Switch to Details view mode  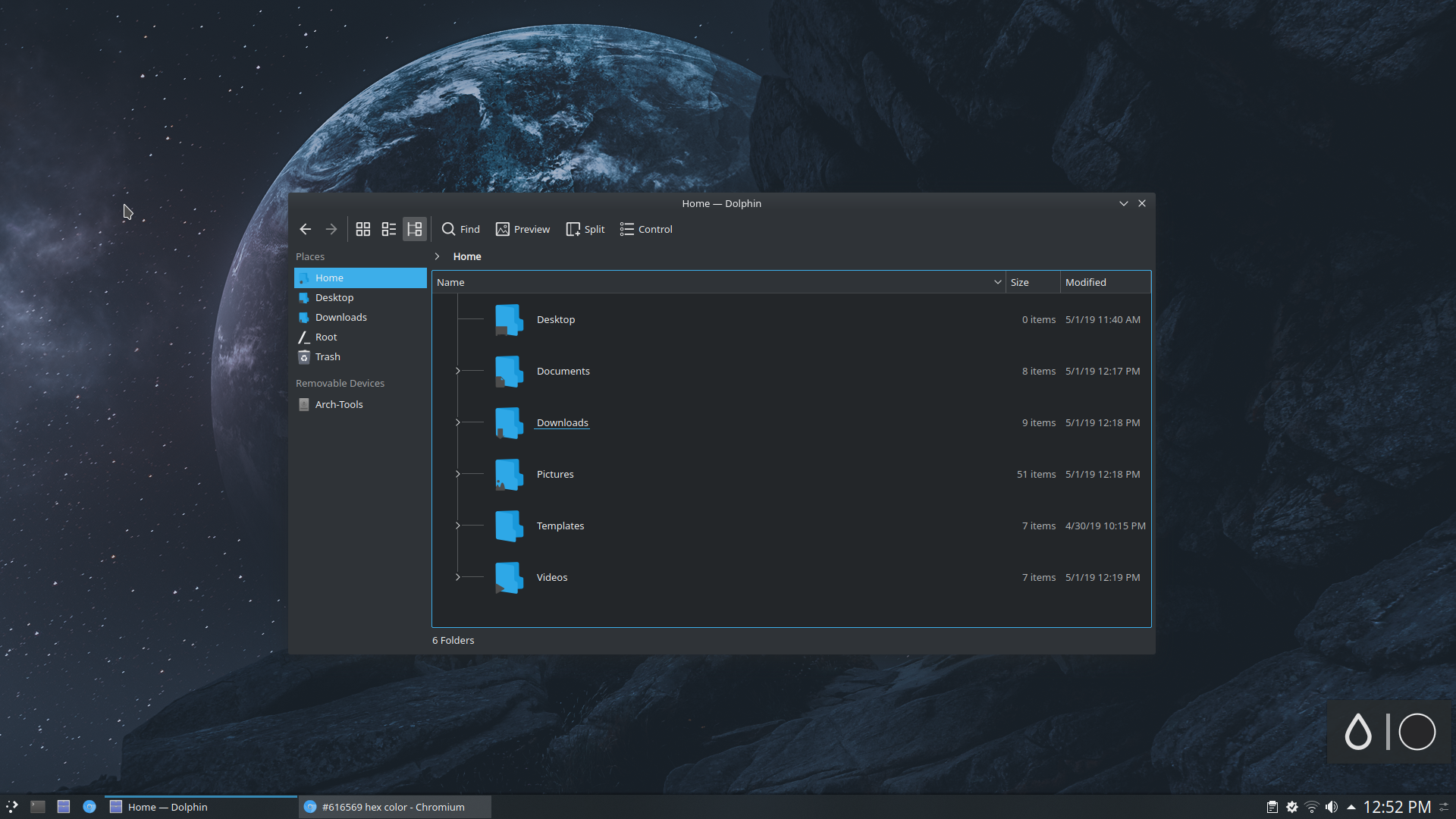(x=415, y=229)
